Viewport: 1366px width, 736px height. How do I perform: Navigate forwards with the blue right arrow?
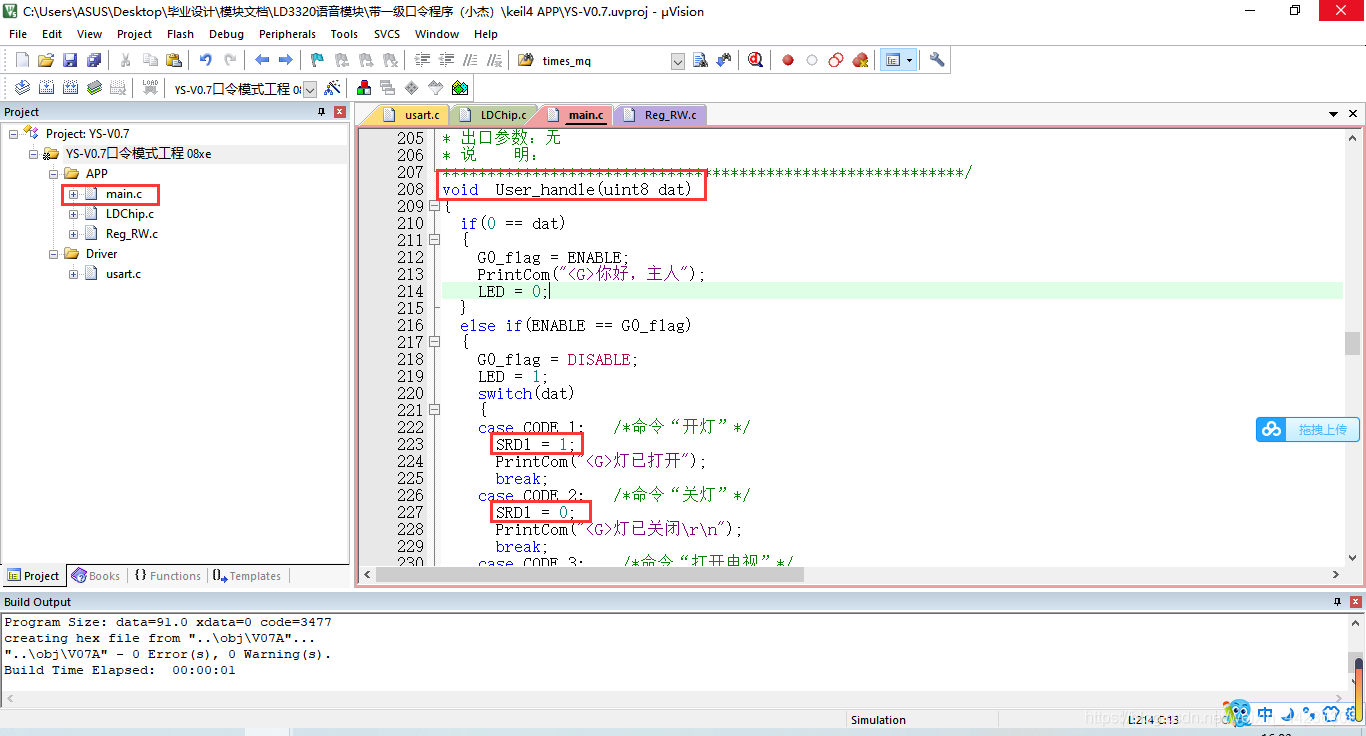tap(286, 60)
